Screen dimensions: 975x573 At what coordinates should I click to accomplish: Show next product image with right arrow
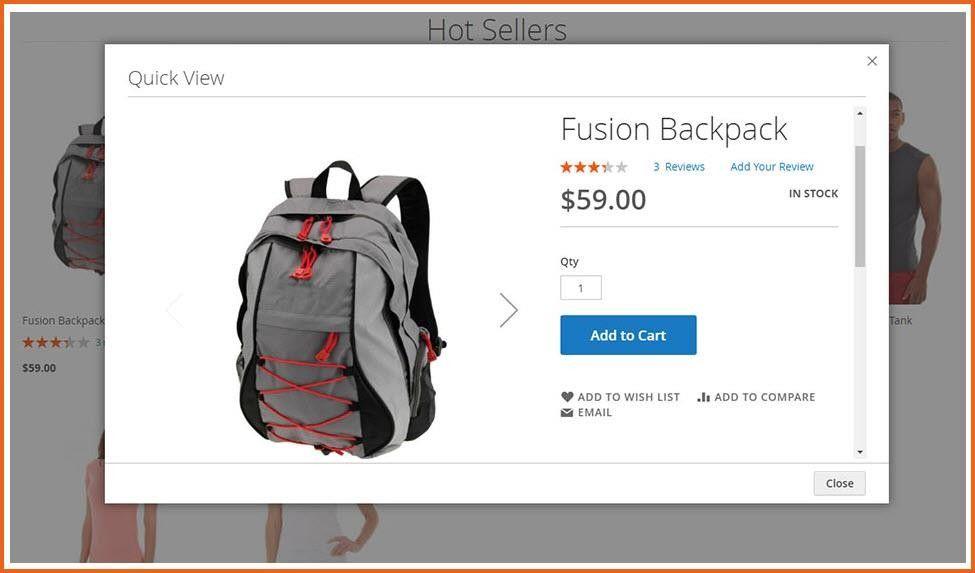pyautogui.click(x=509, y=309)
